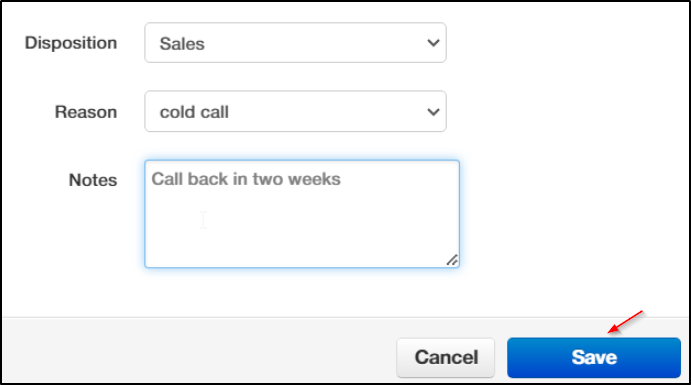691x385 pixels.
Task: Click the grey footer bar left of Cancel
Action: point(198,350)
